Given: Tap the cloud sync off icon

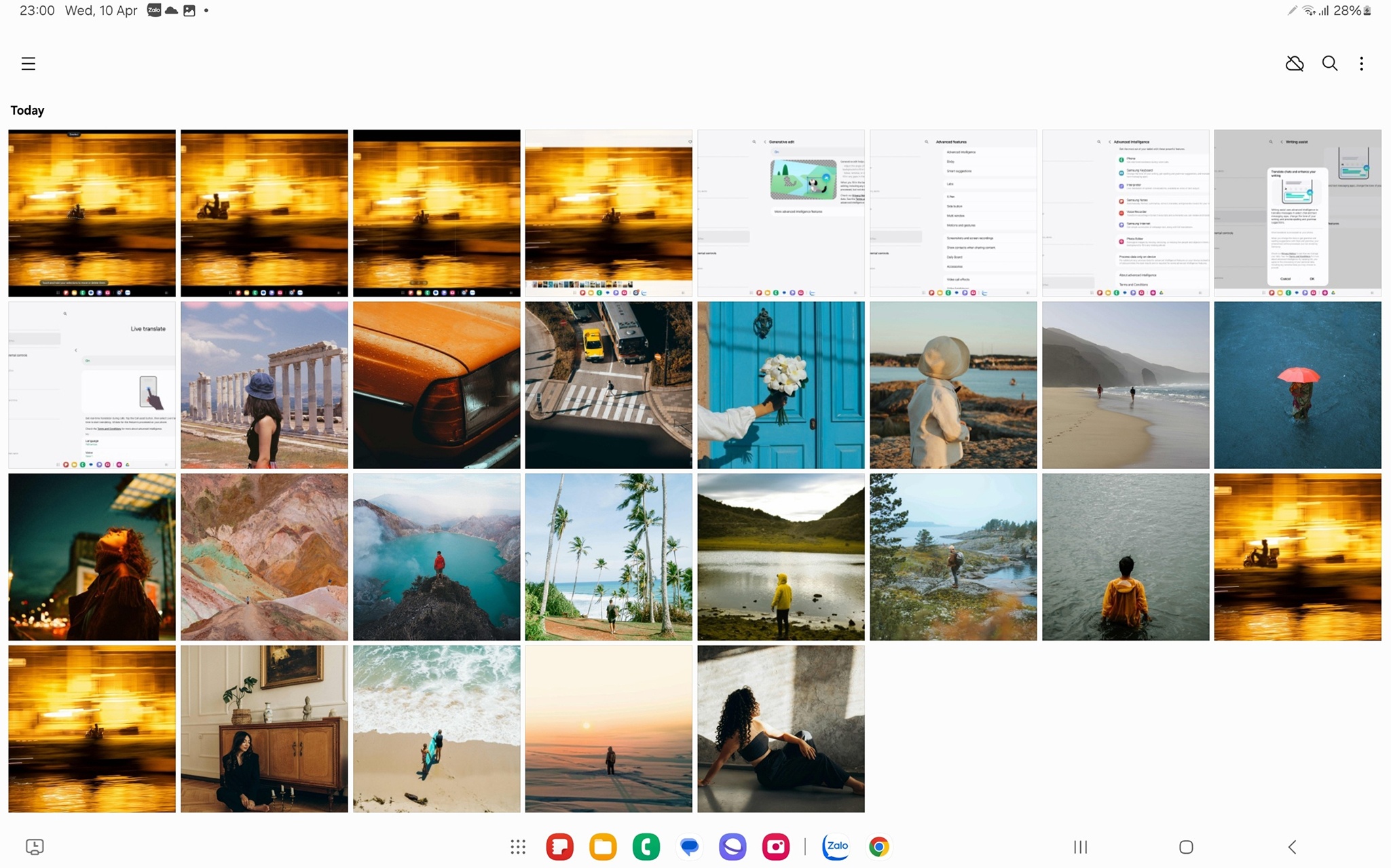Looking at the screenshot, I should 1294,64.
